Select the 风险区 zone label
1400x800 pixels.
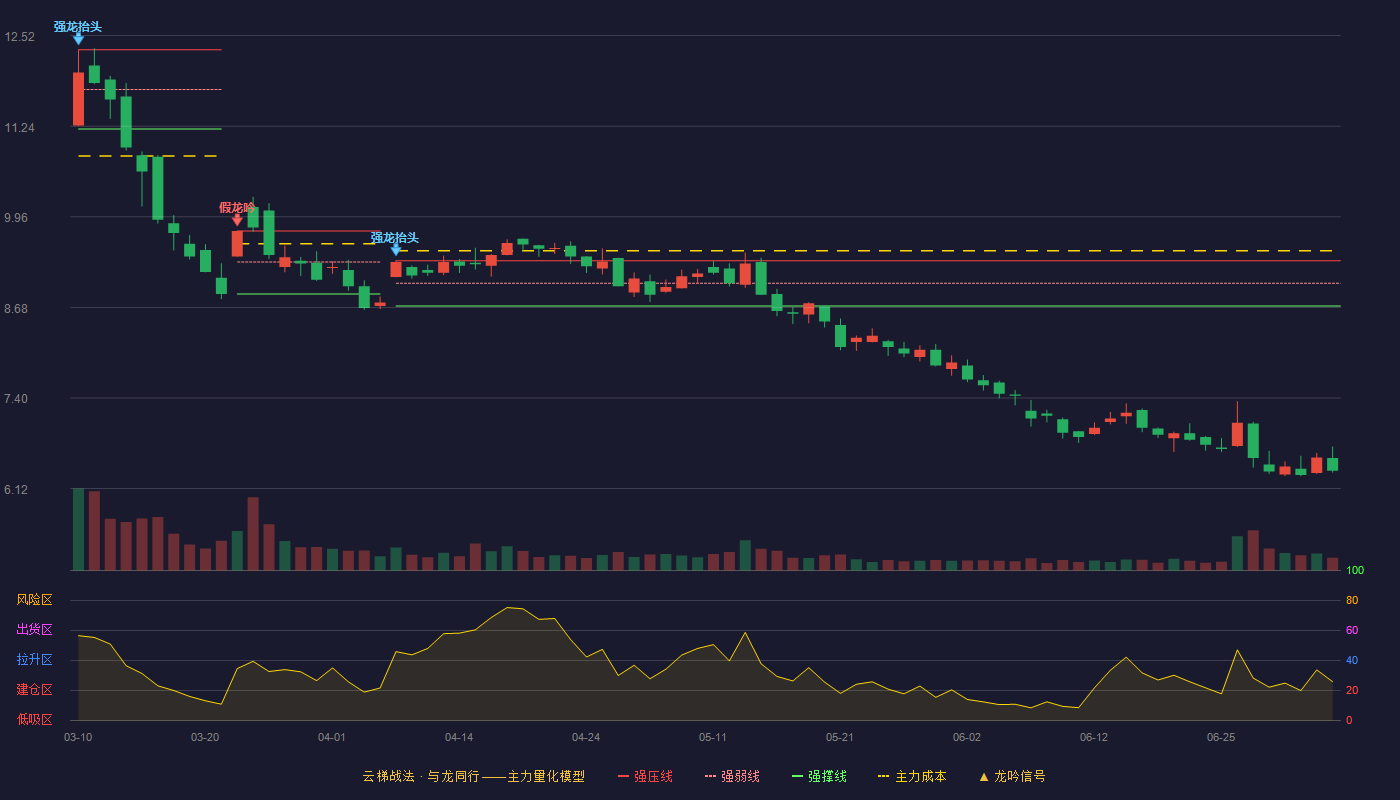(34, 600)
